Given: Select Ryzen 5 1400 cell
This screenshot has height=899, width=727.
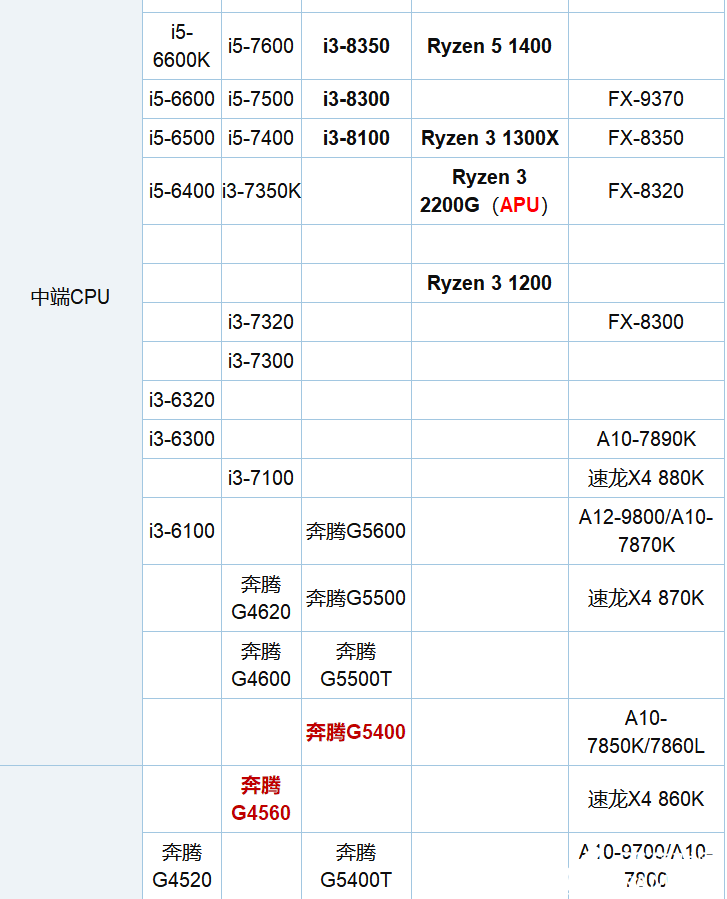Looking at the screenshot, I should (490, 46).
